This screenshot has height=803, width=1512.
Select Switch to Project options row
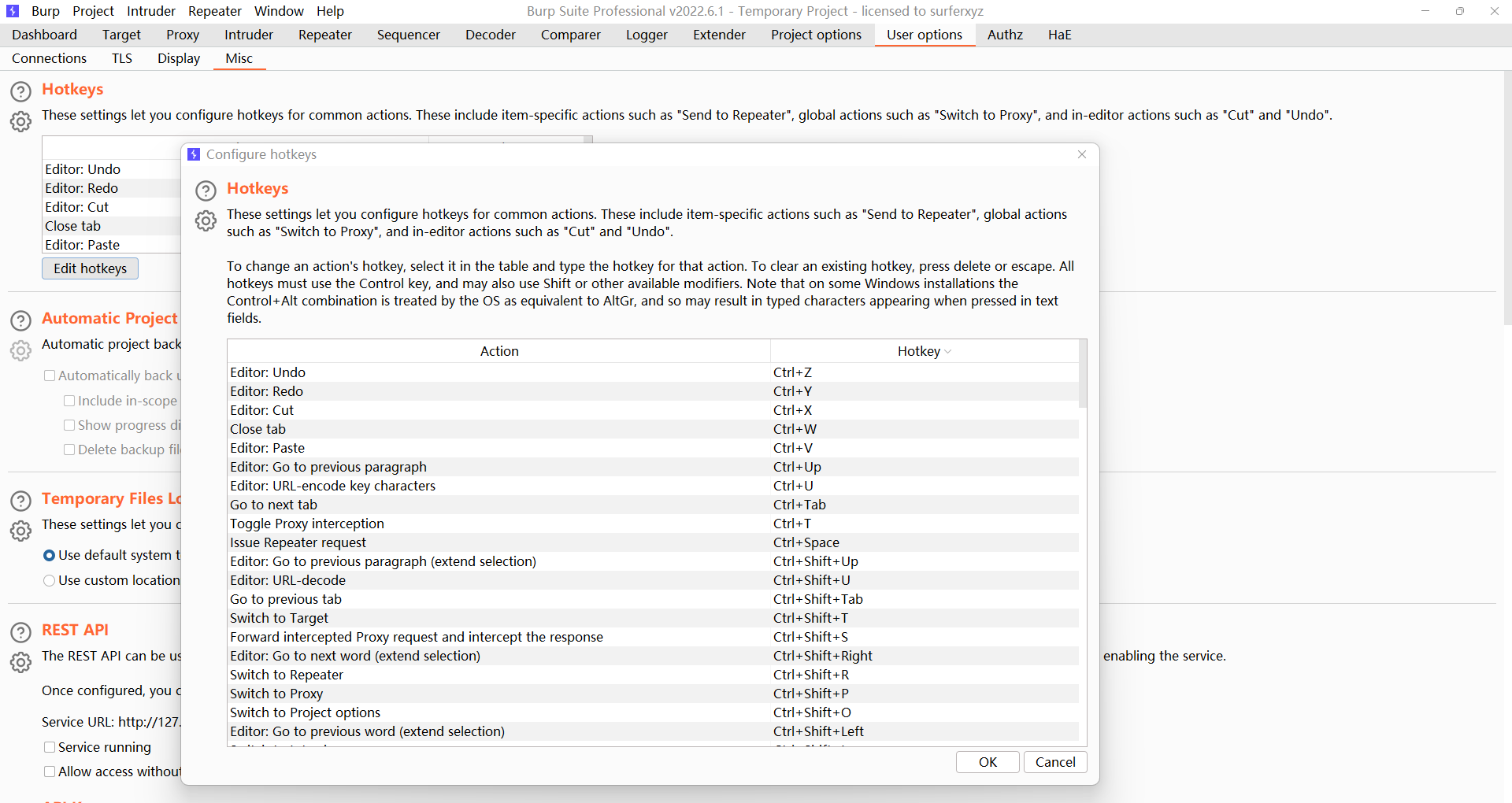coord(653,712)
